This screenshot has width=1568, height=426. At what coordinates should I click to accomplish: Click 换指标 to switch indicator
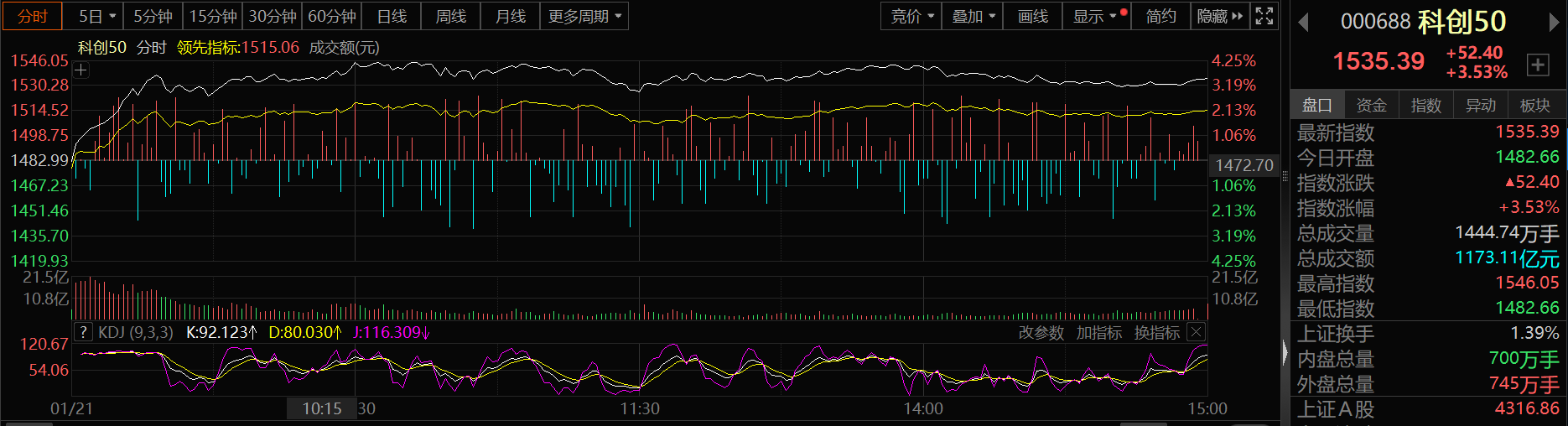(1156, 333)
